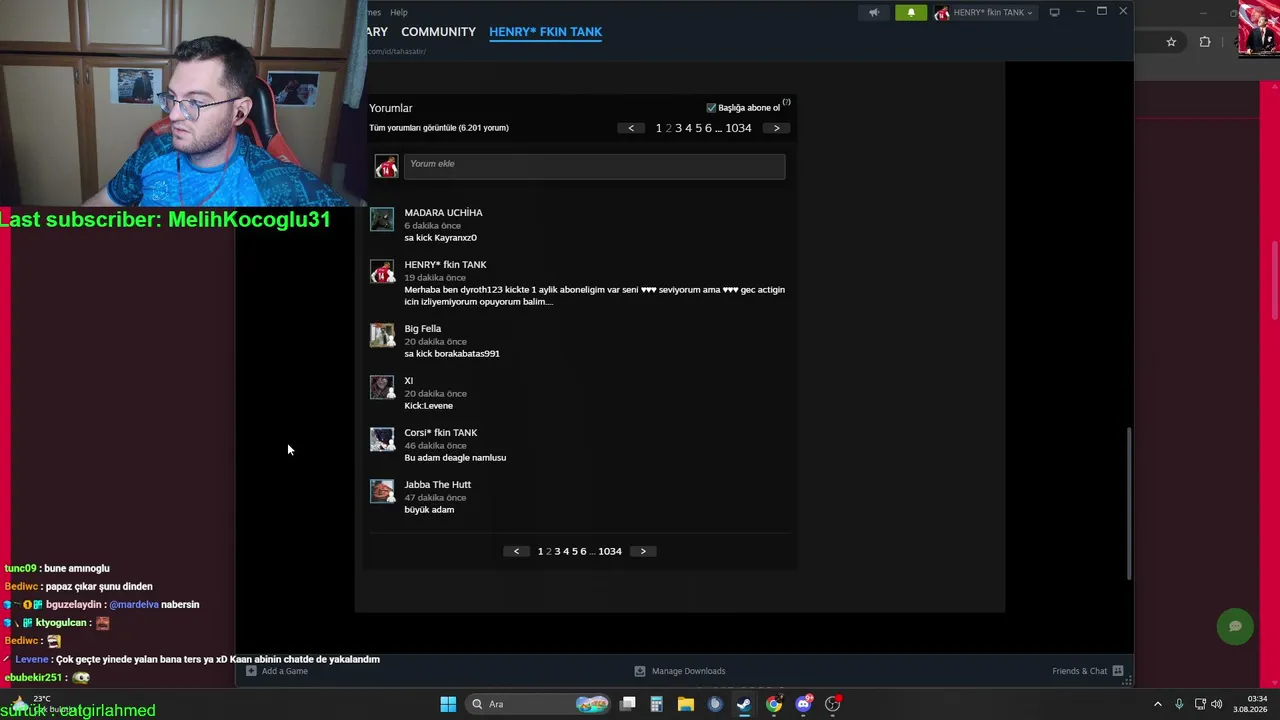Click the Steam page vertical scrollbar
1280x720 pixels.
click(1129, 503)
